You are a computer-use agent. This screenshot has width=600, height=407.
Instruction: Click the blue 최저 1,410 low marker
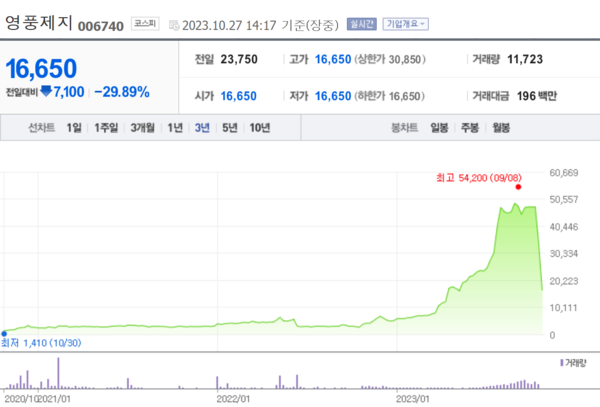pyautogui.click(x=4, y=332)
